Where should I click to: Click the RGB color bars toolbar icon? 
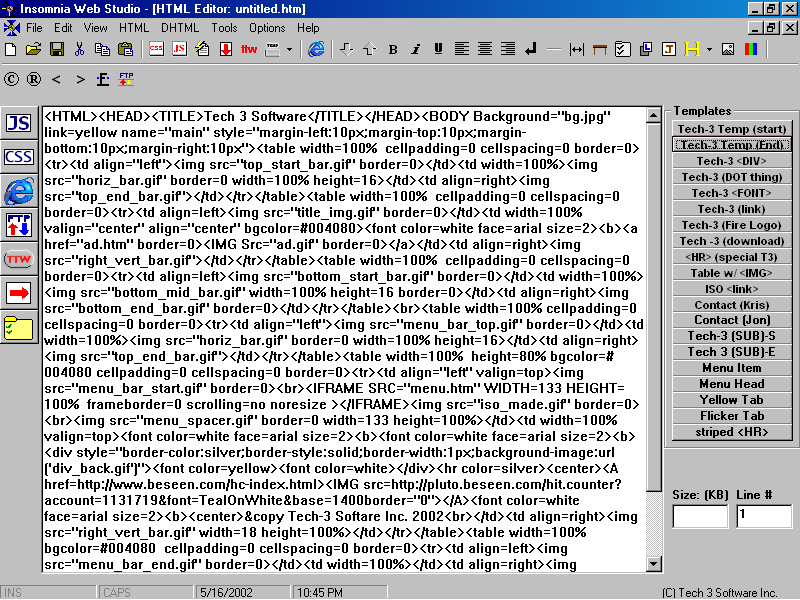[750, 49]
